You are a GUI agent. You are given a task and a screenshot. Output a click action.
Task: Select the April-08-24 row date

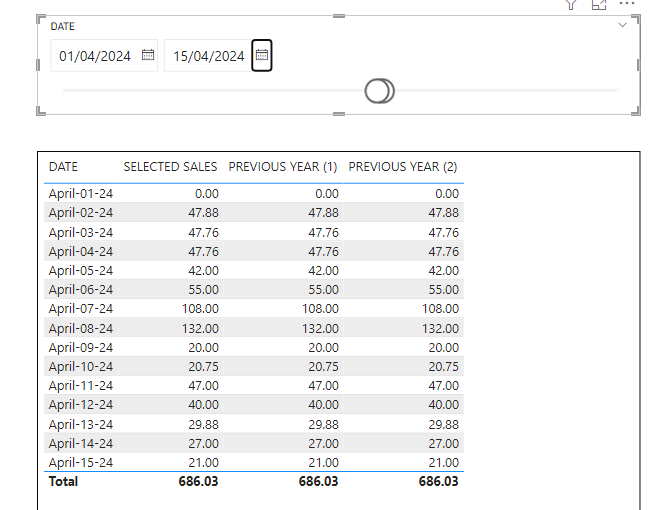81,328
